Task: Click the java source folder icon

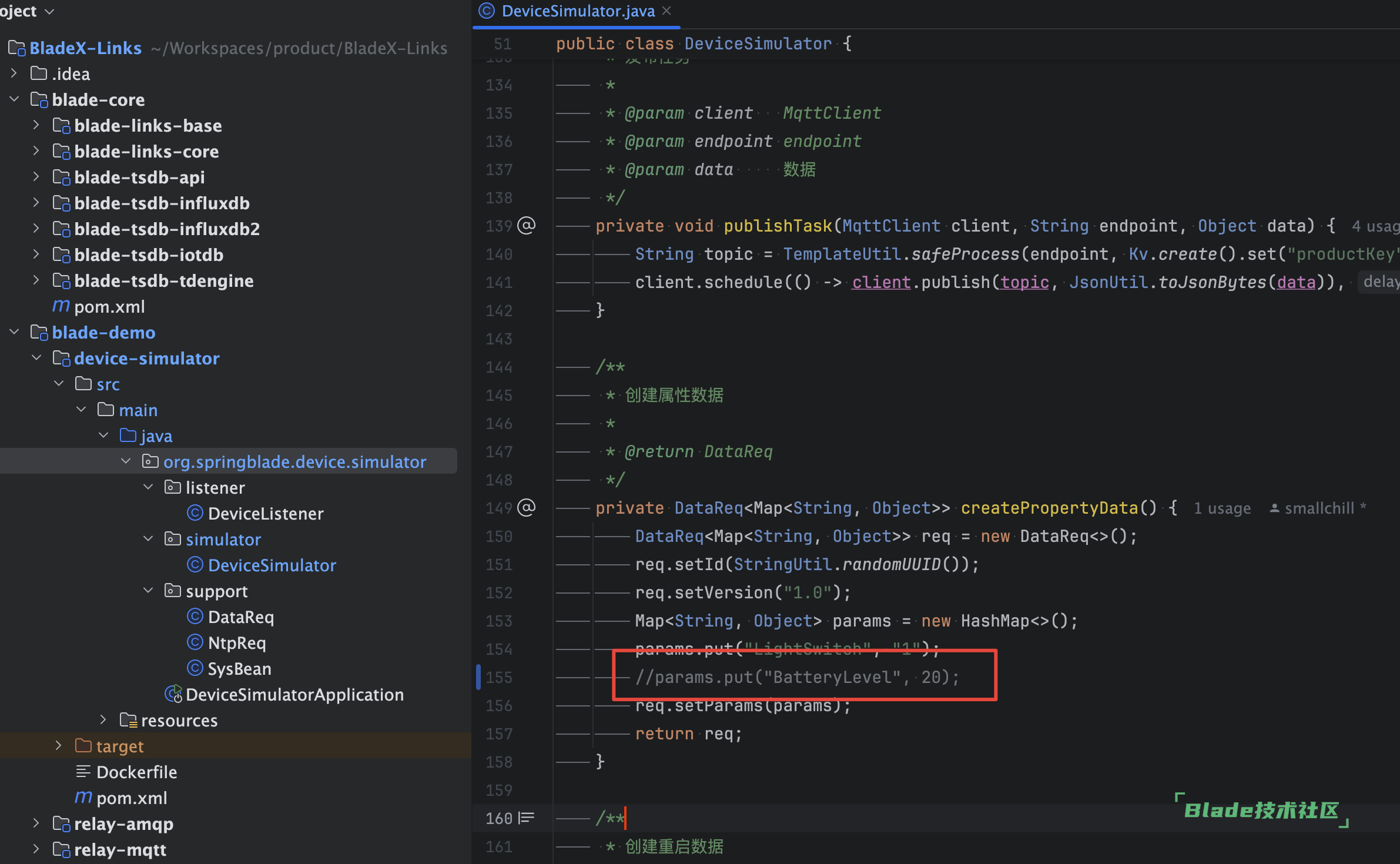Action: click(128, 436)
